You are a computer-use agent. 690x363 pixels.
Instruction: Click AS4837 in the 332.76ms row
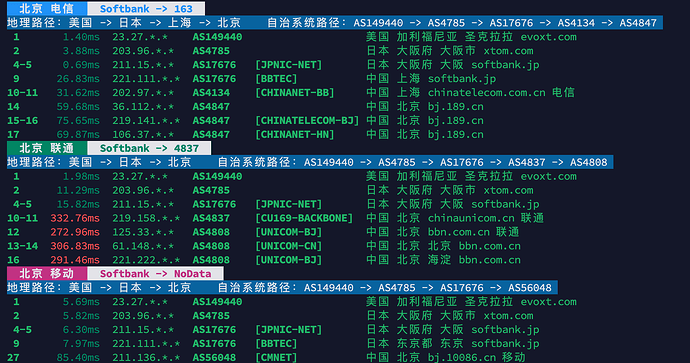[x=211, y=218]
